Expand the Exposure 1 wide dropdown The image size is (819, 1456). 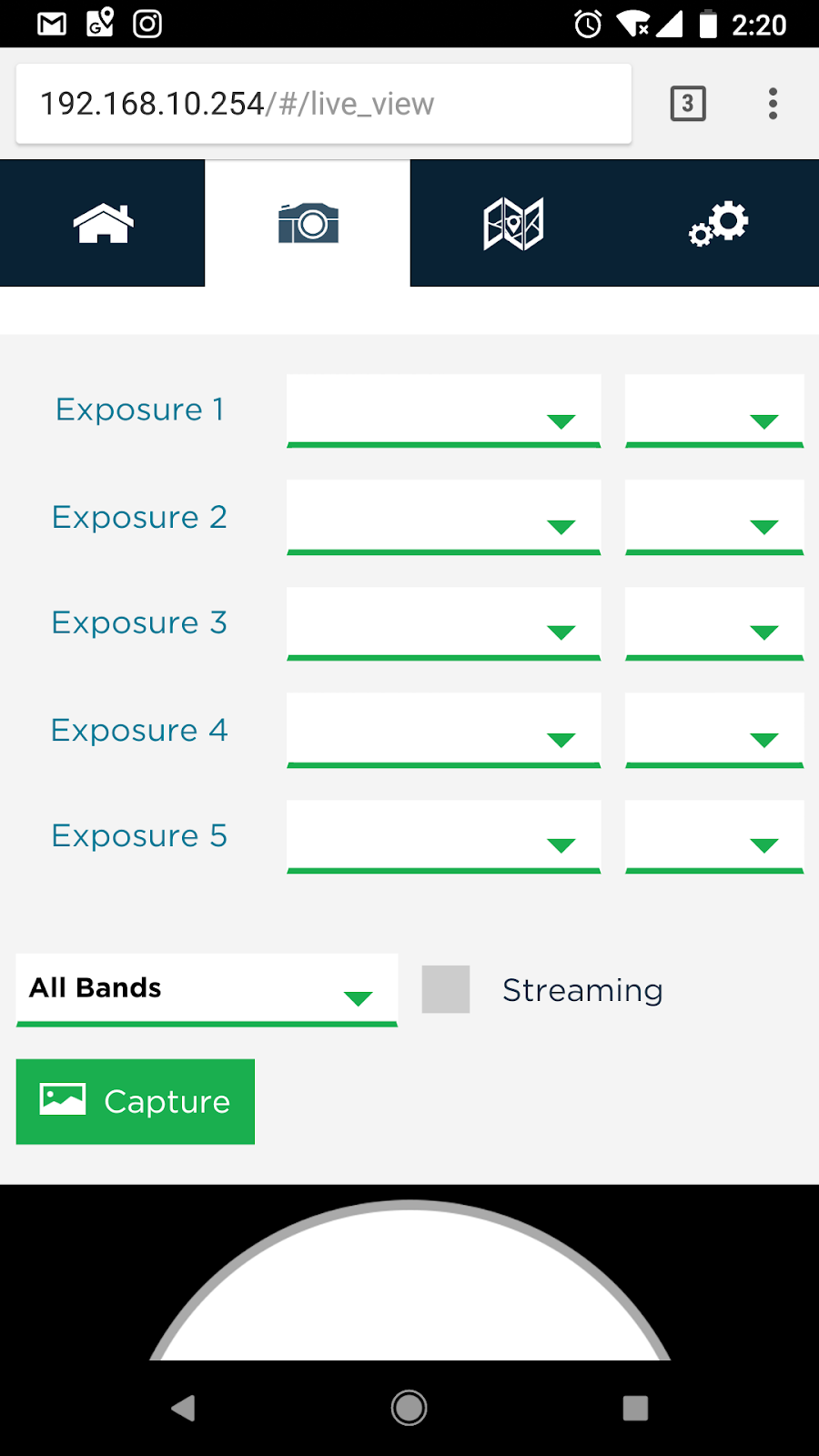click(444, 410)
